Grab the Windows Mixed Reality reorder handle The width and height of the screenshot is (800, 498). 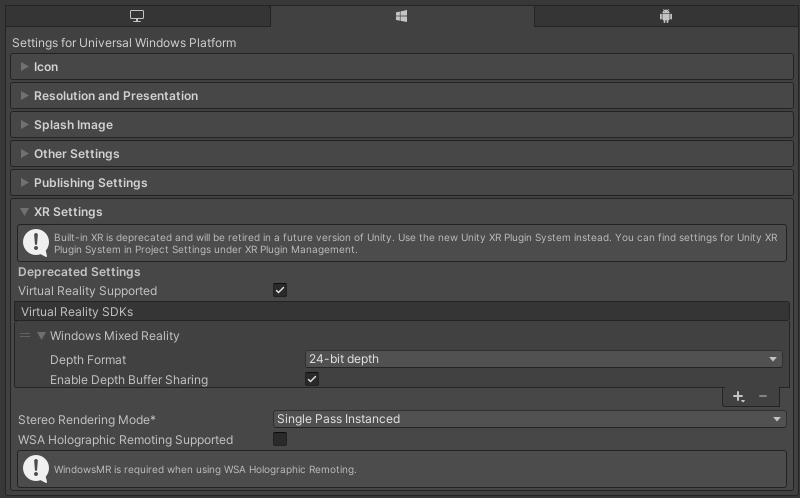coord(25,335)
